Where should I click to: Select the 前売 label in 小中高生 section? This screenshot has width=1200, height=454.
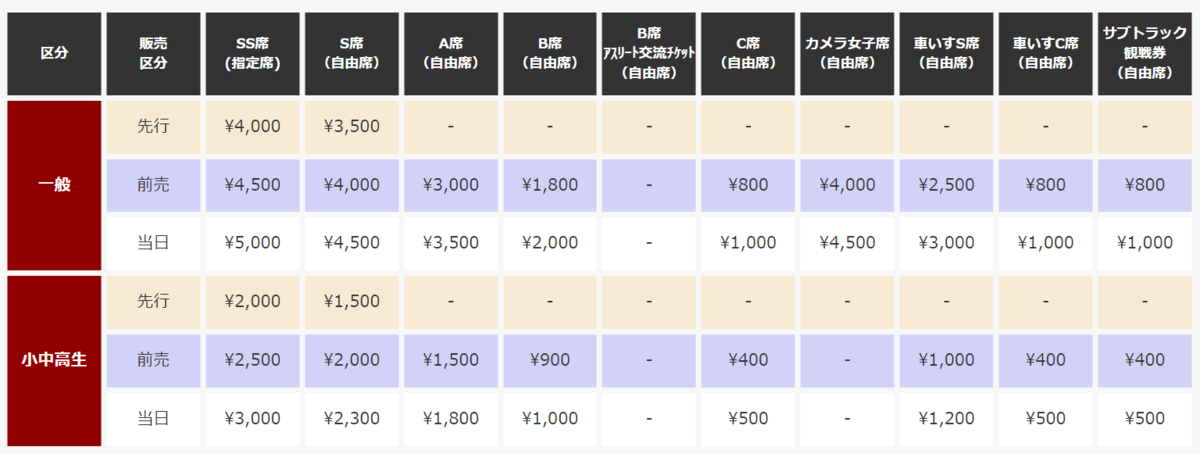click(153, 360)
